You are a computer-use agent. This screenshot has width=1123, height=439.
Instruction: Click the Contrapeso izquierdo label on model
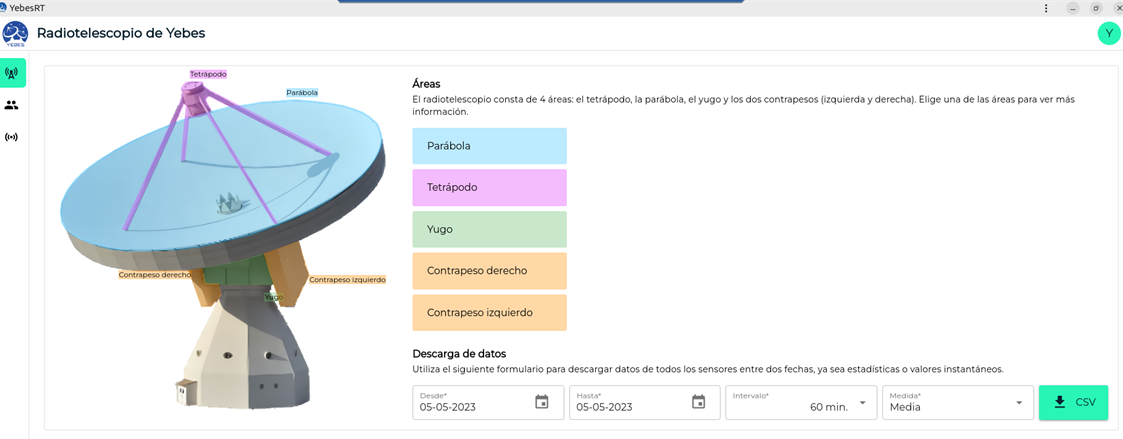[347, 280]
